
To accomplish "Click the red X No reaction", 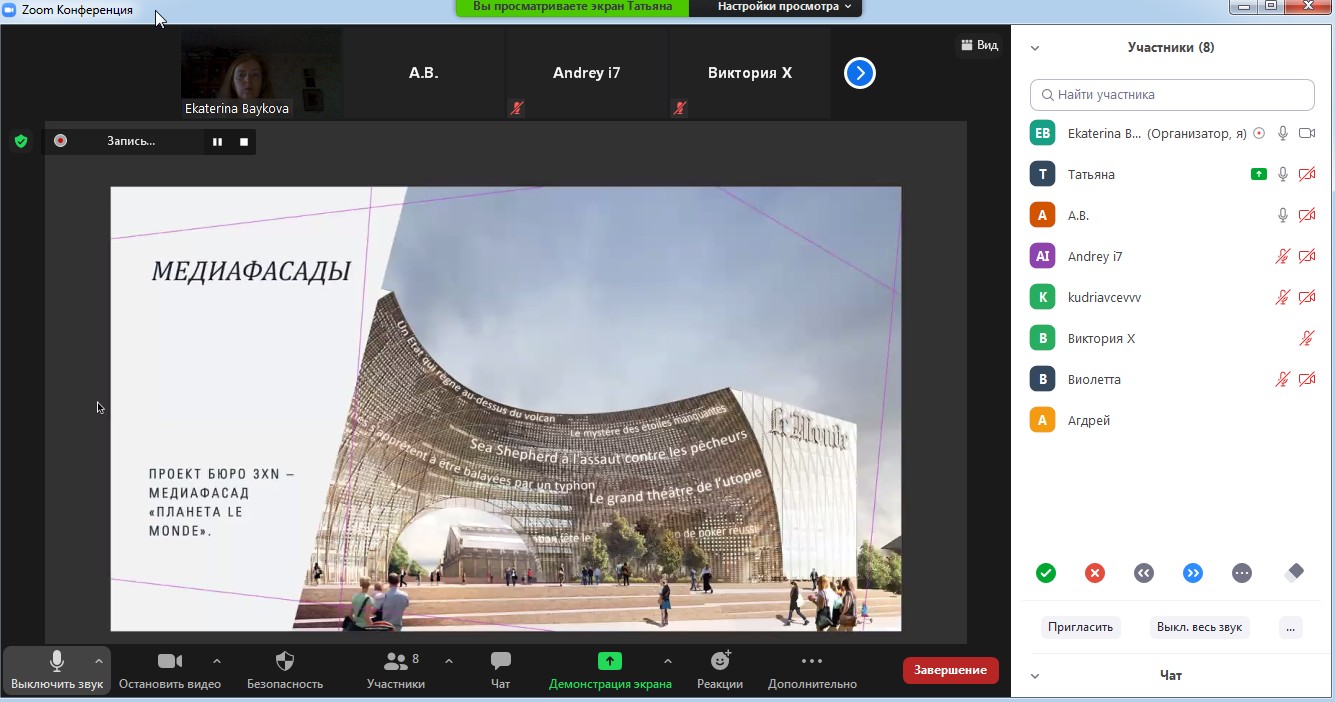I will click(x=1095, y=573).
